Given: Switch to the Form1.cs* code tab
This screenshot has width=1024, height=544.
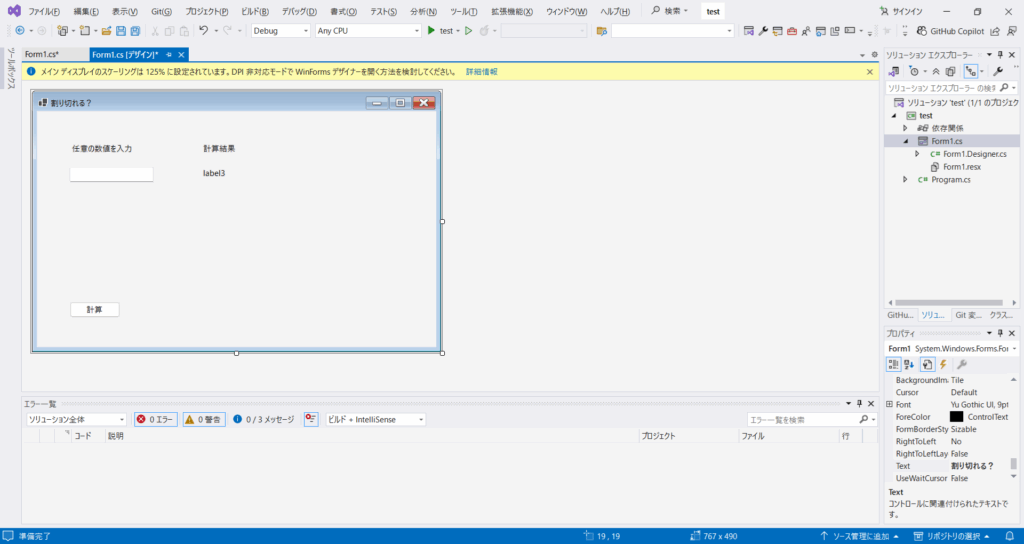Looking at the screenshot, I should click(x=42, y=54).
